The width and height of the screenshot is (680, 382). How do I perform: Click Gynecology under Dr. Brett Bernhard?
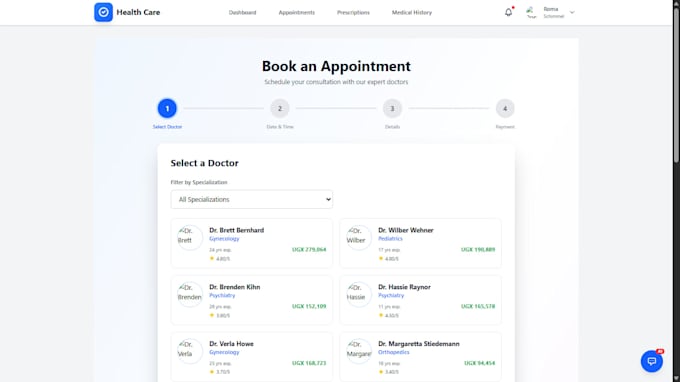tap(224, 239)
